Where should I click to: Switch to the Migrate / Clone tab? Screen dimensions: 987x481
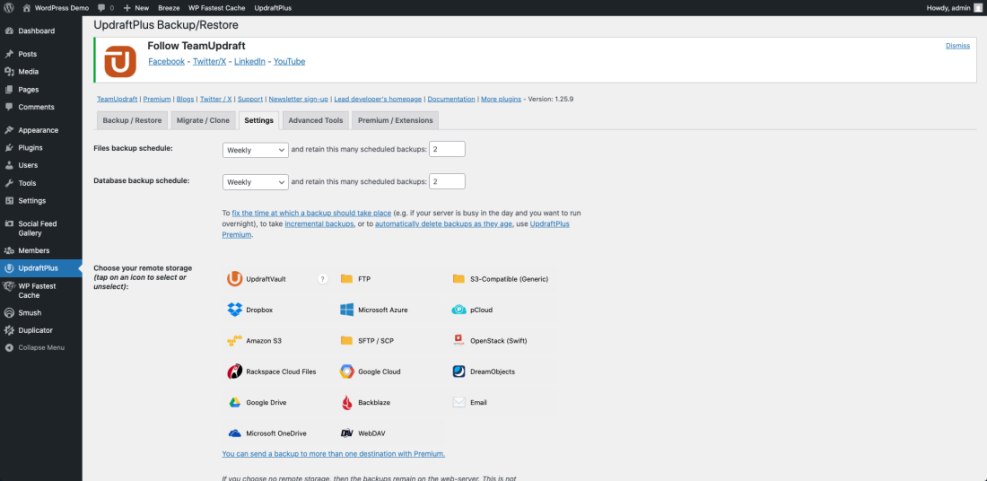[x=203, y=120]
